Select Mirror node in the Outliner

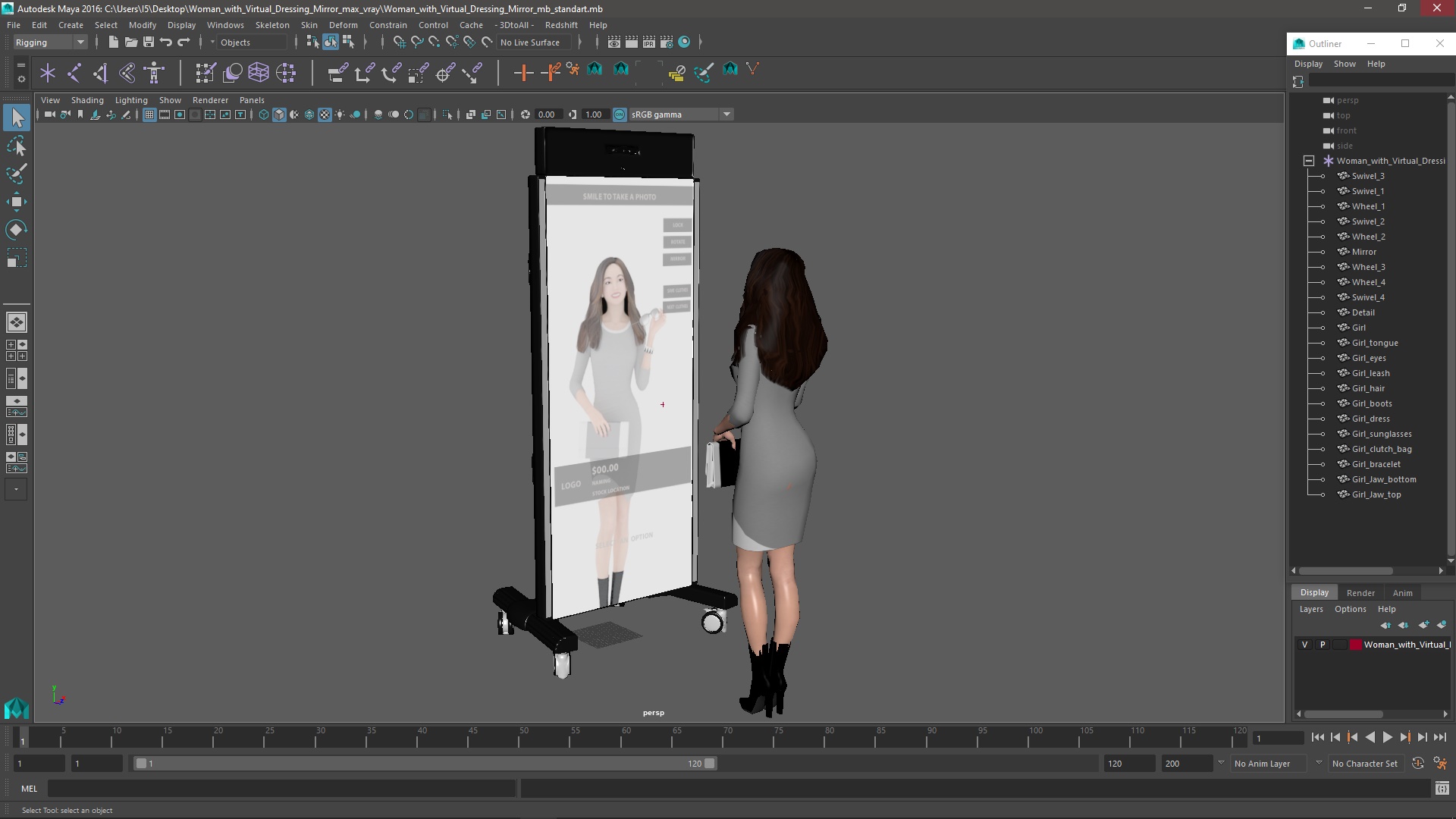(x=1363, y=252)
